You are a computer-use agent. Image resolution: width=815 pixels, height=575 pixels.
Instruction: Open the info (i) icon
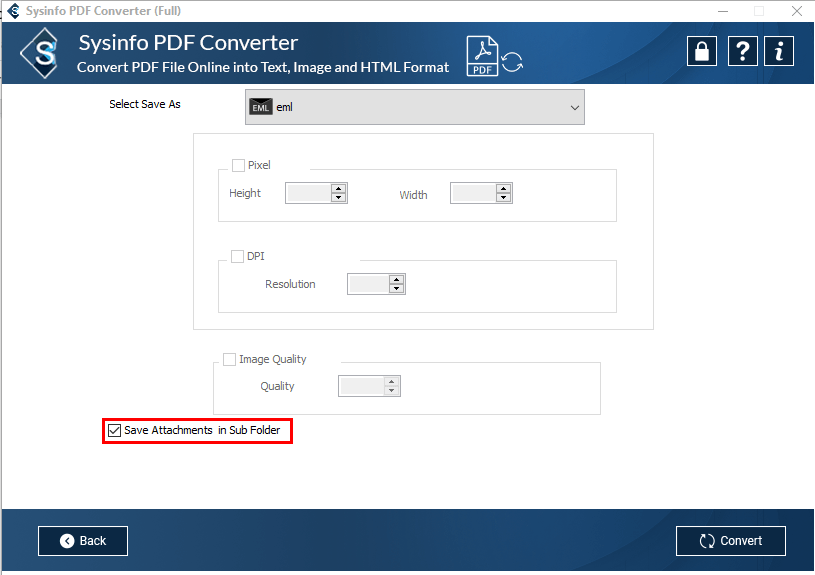779,51
